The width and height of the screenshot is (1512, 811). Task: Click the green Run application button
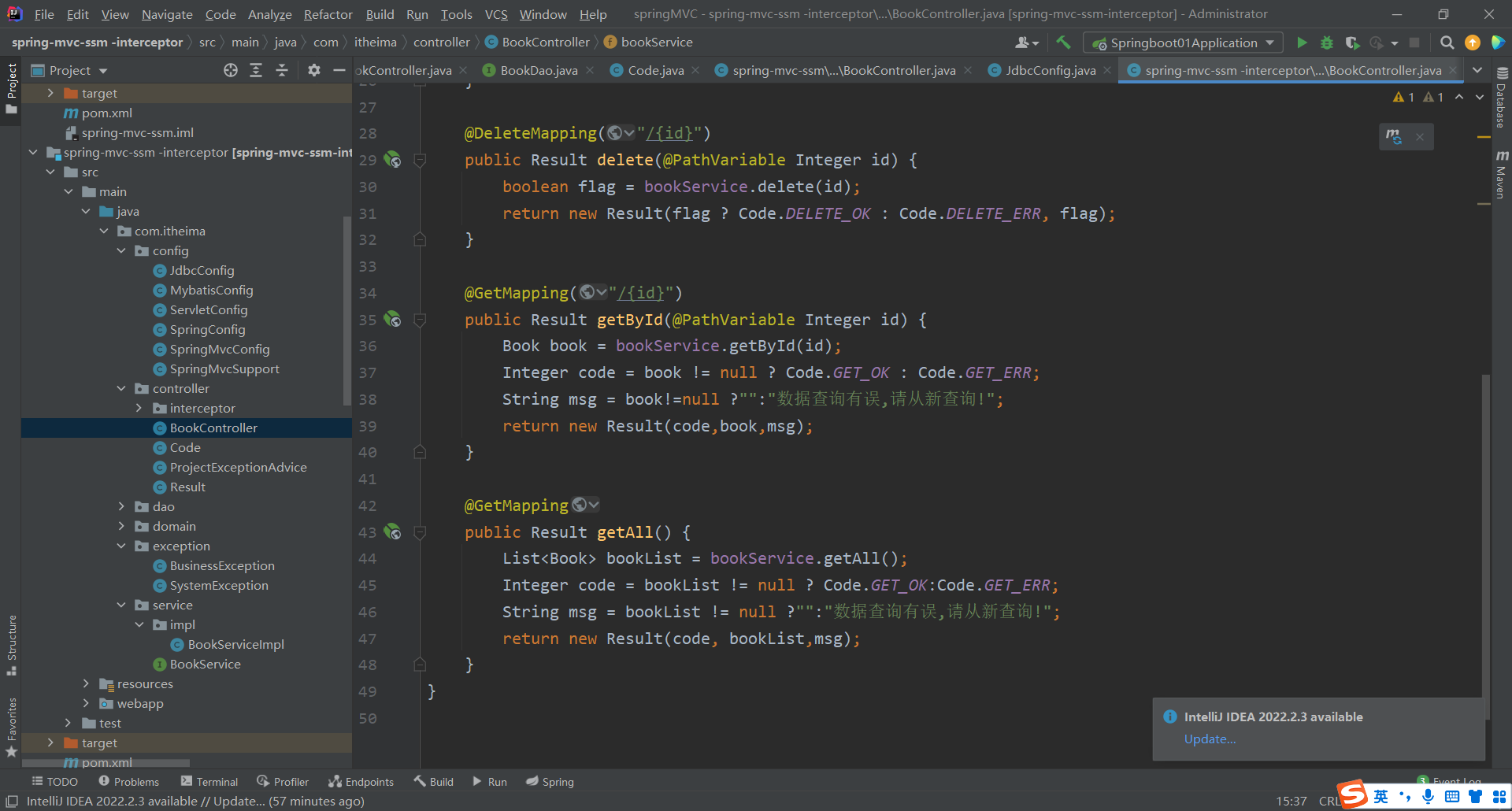click(x=1302, y=43)
